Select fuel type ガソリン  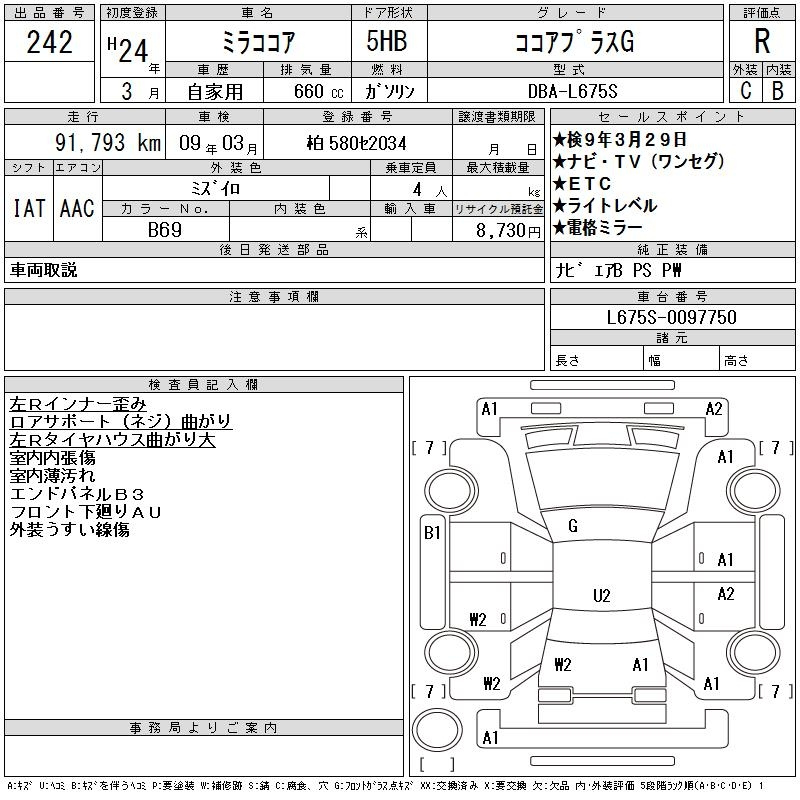pos(389,92)
